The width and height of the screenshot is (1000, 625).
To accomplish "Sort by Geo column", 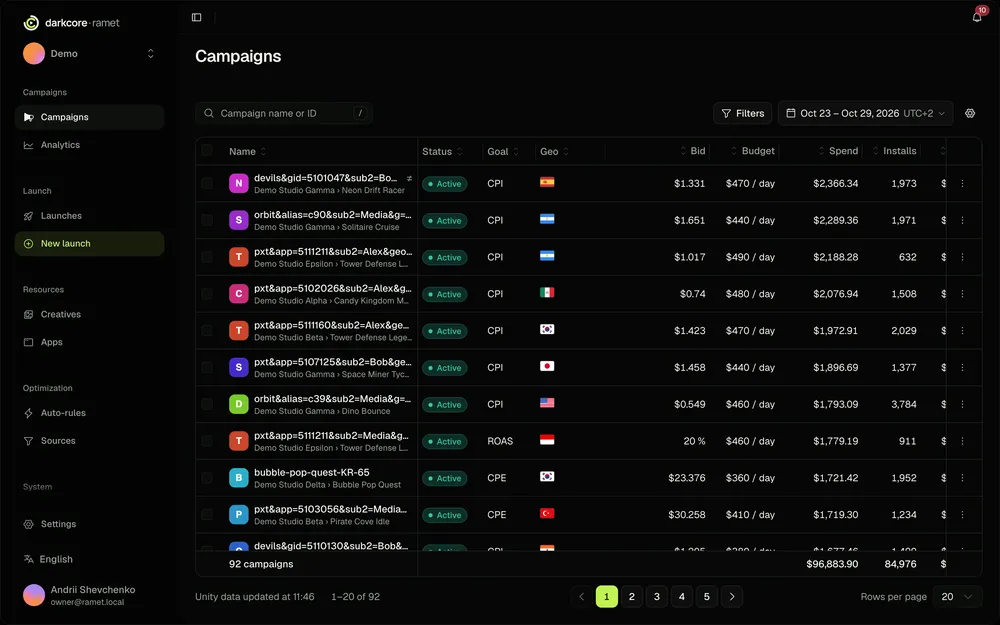I will [554, 151].
